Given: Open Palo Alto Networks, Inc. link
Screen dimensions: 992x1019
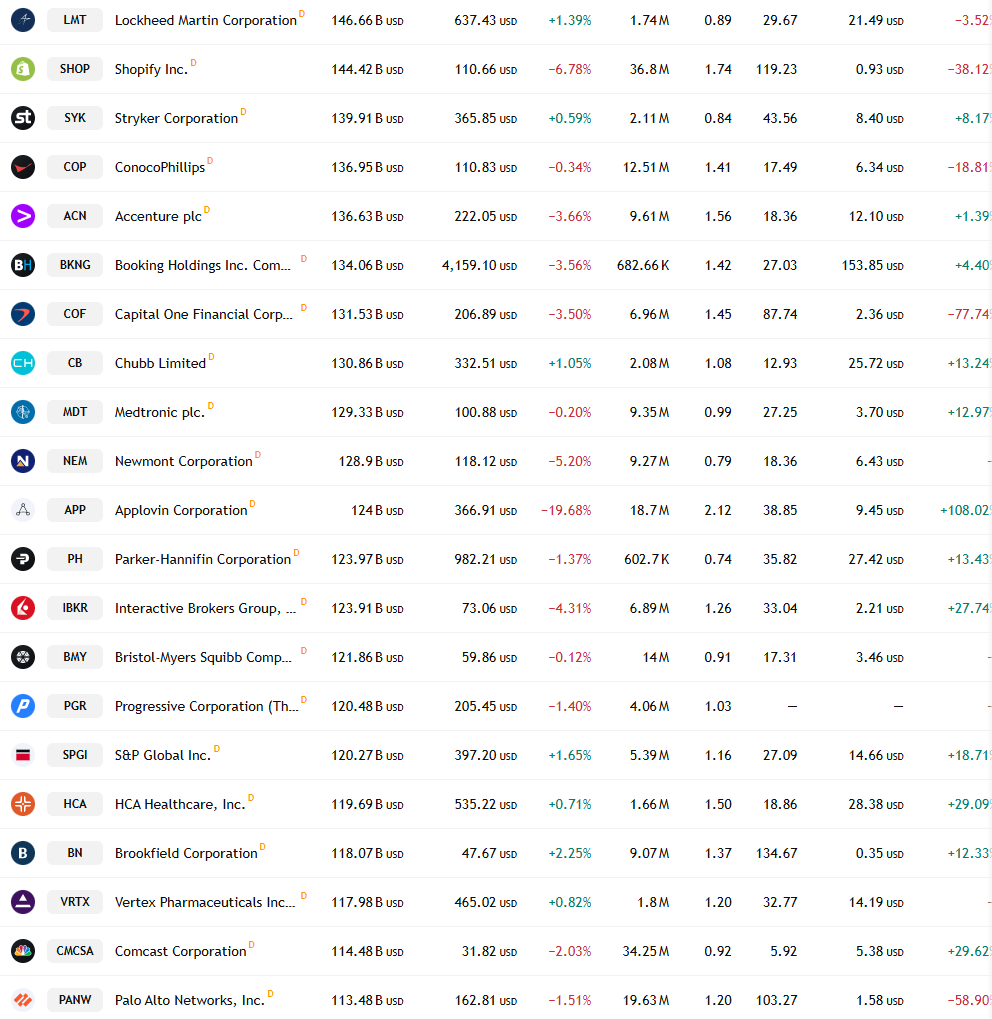Looking at the screenshot, I should click(x=190, y=1001).
